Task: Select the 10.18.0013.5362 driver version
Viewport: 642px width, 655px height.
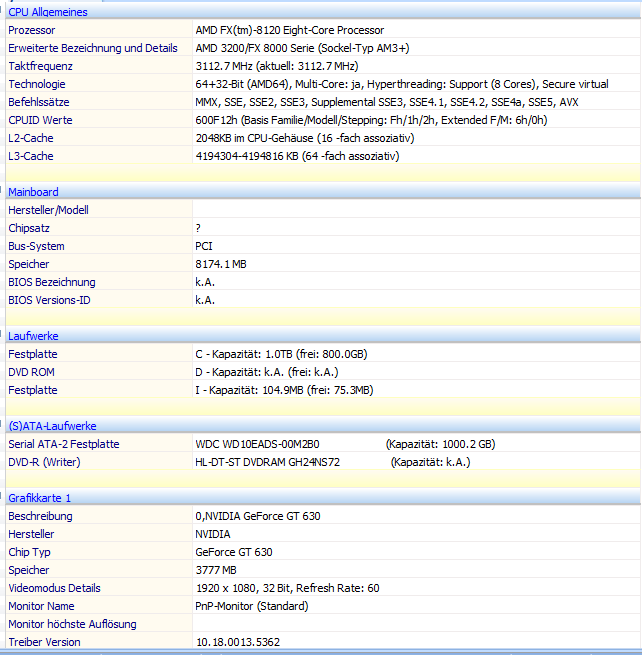Action: coord(238,642)
